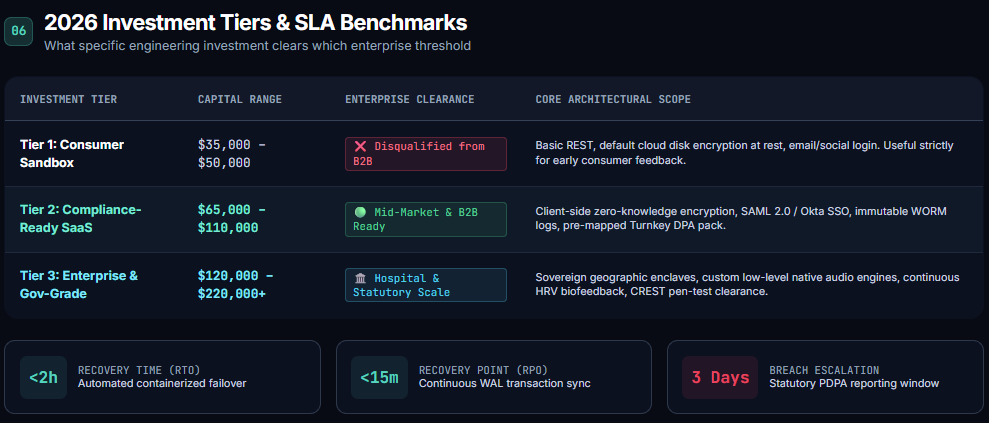The image size is (989, 423).
Task: Click Automated containerized failover text
Action: (x=162, y=383)
